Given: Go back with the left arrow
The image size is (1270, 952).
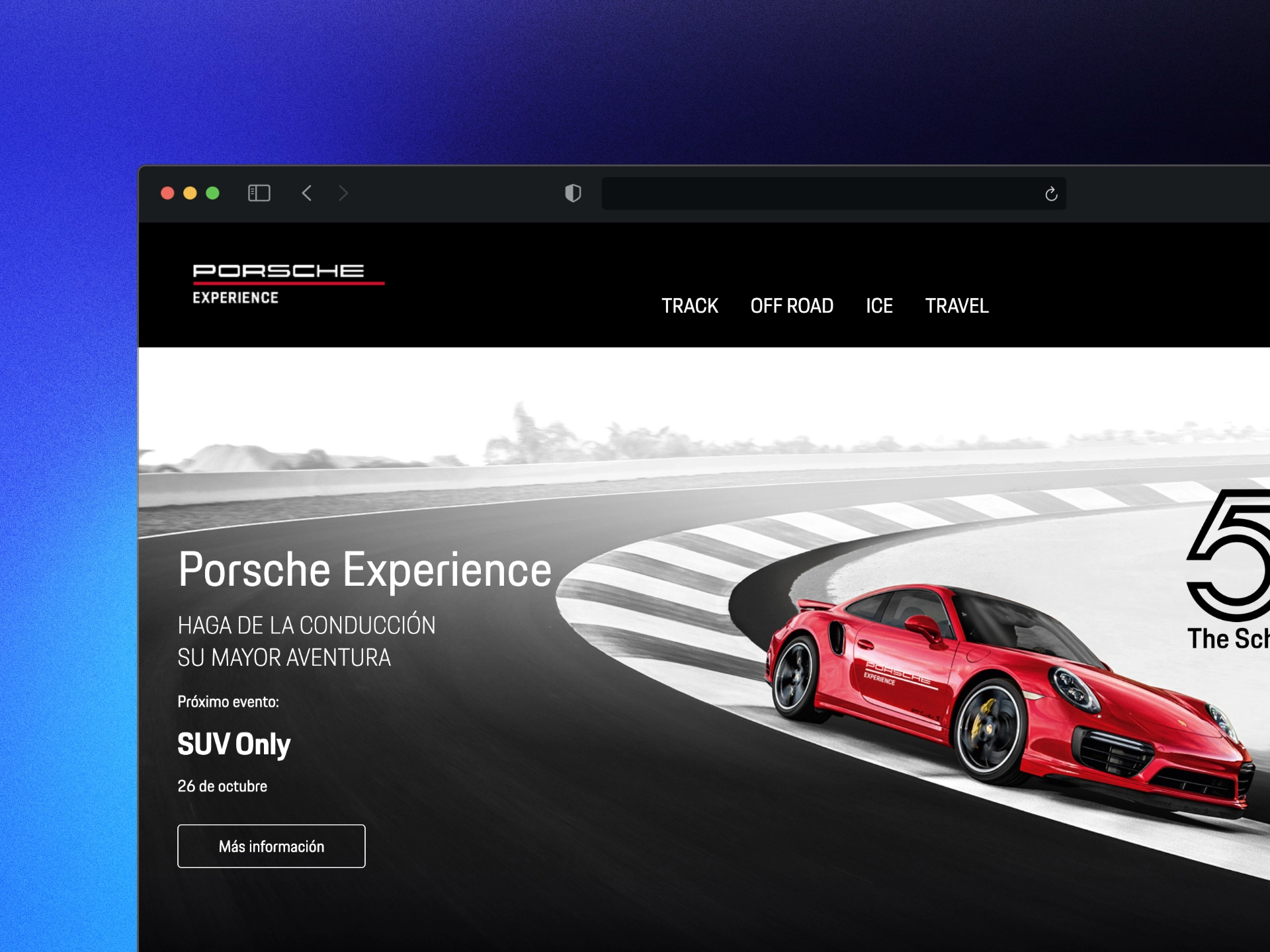Looking at the screenshot, I should tap(306, 193).
